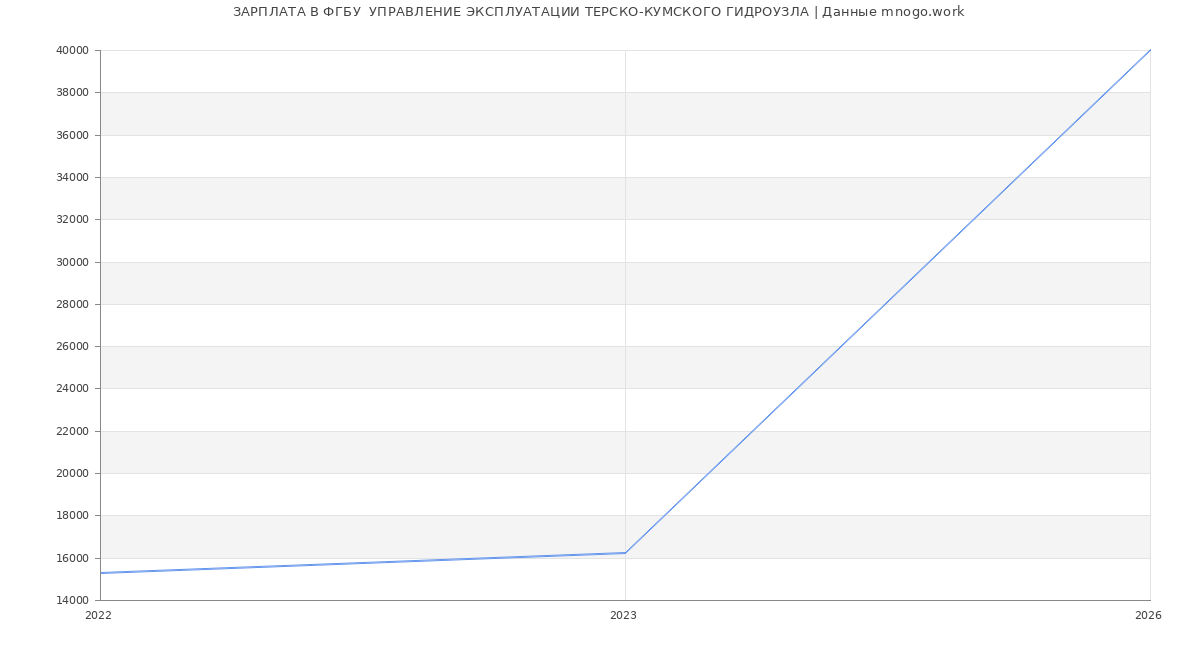
Task: Click the 34000 y-axis label
Action: point(73,177)
